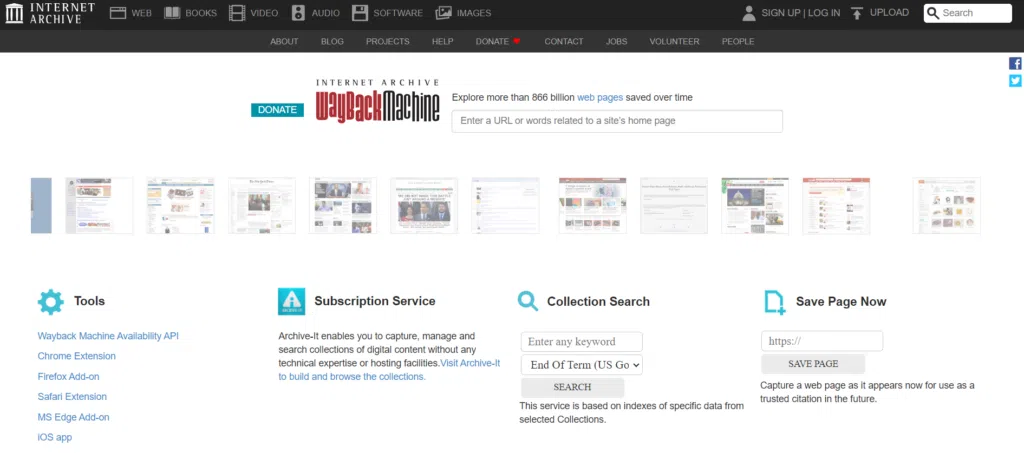This screenshot has width=1024, height=453.
Task: Click the Tools gear icon
Action: (x=51, y=302)
